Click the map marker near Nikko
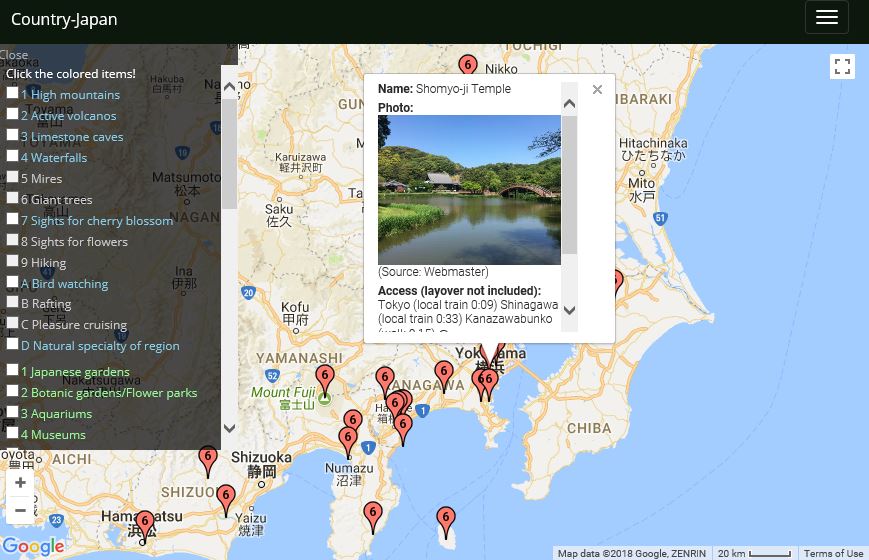Viewport: 869px width, 560px height. coord(467,68)
